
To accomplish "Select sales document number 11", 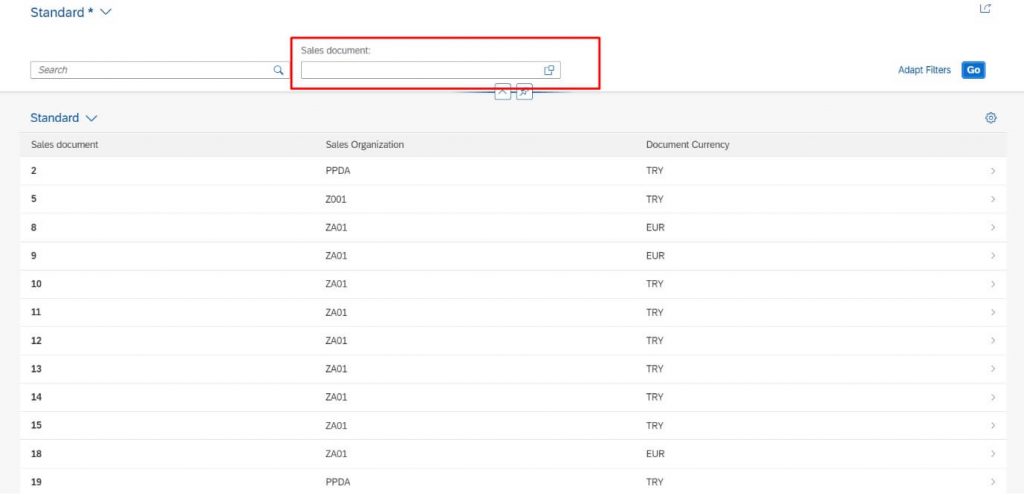I will [x=36, y=313].
